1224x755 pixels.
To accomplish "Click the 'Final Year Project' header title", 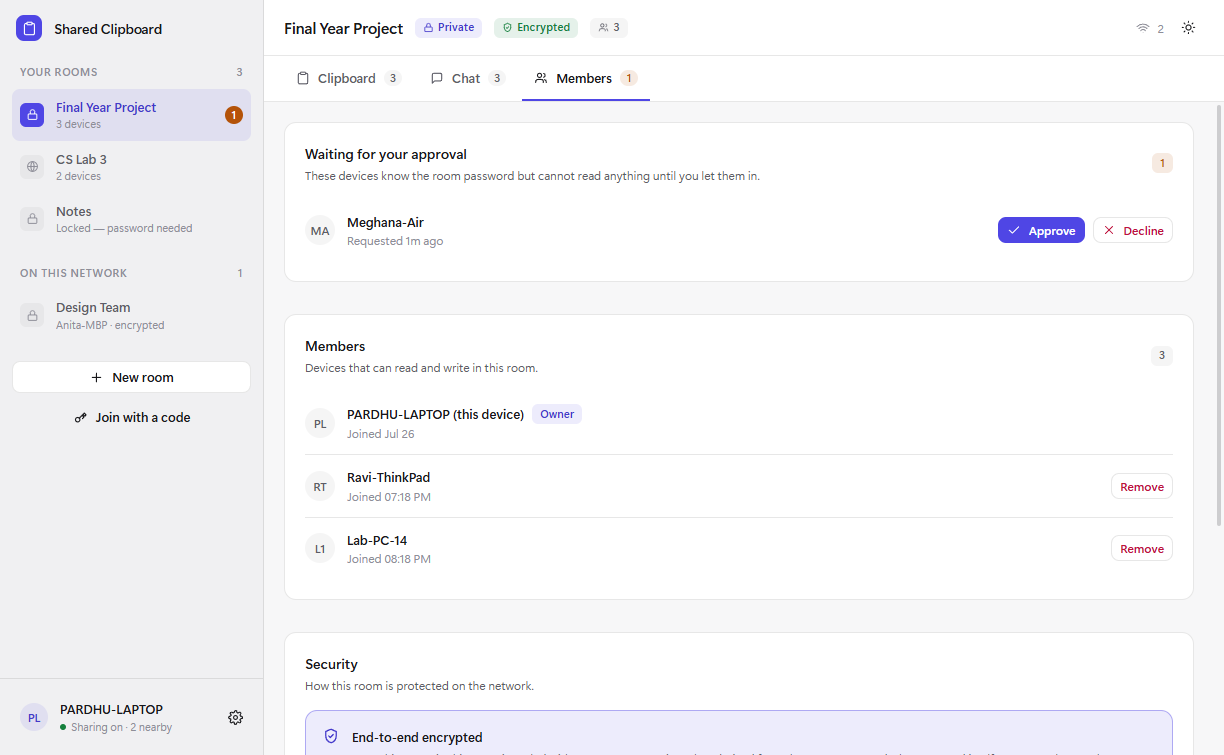I will tap(344, 28).
